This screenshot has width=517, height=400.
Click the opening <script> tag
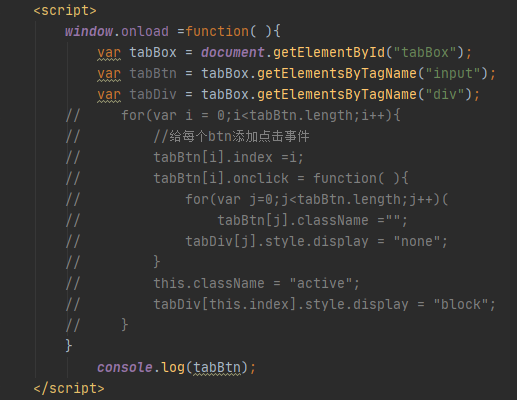(x=65, y=11)
